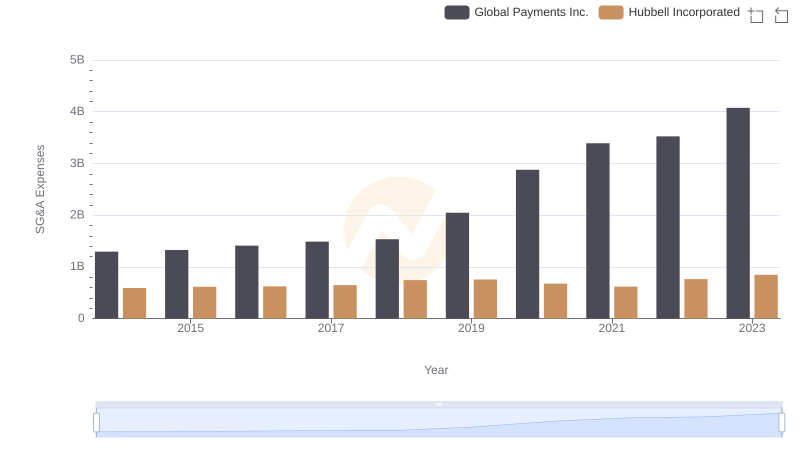The image size is (800, 461).
Task: Click the Year axis title
Action: 436,370
